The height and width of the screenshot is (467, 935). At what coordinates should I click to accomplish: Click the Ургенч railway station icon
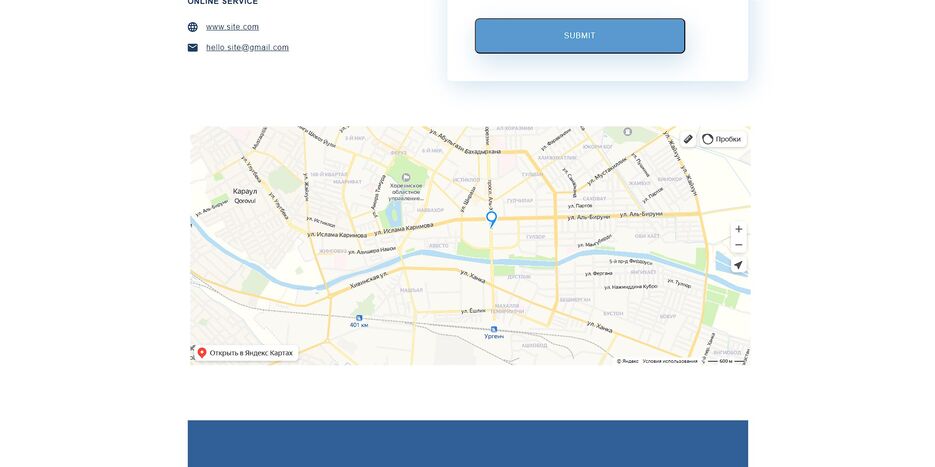(x=494, y=329)
